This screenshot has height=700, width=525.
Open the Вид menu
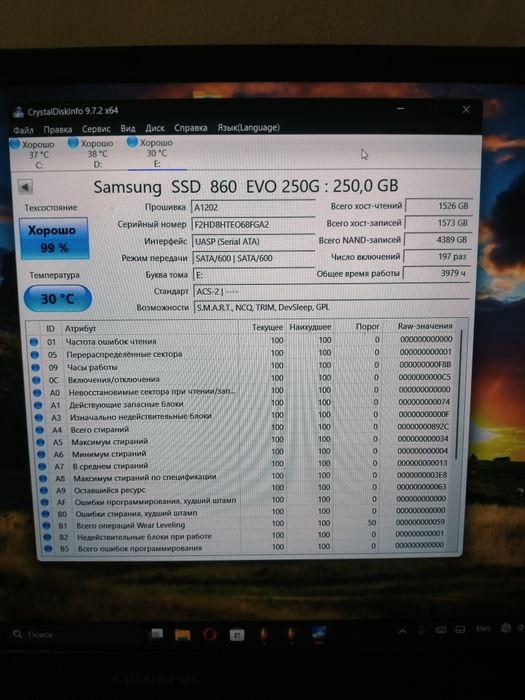[x=128, y=128]
